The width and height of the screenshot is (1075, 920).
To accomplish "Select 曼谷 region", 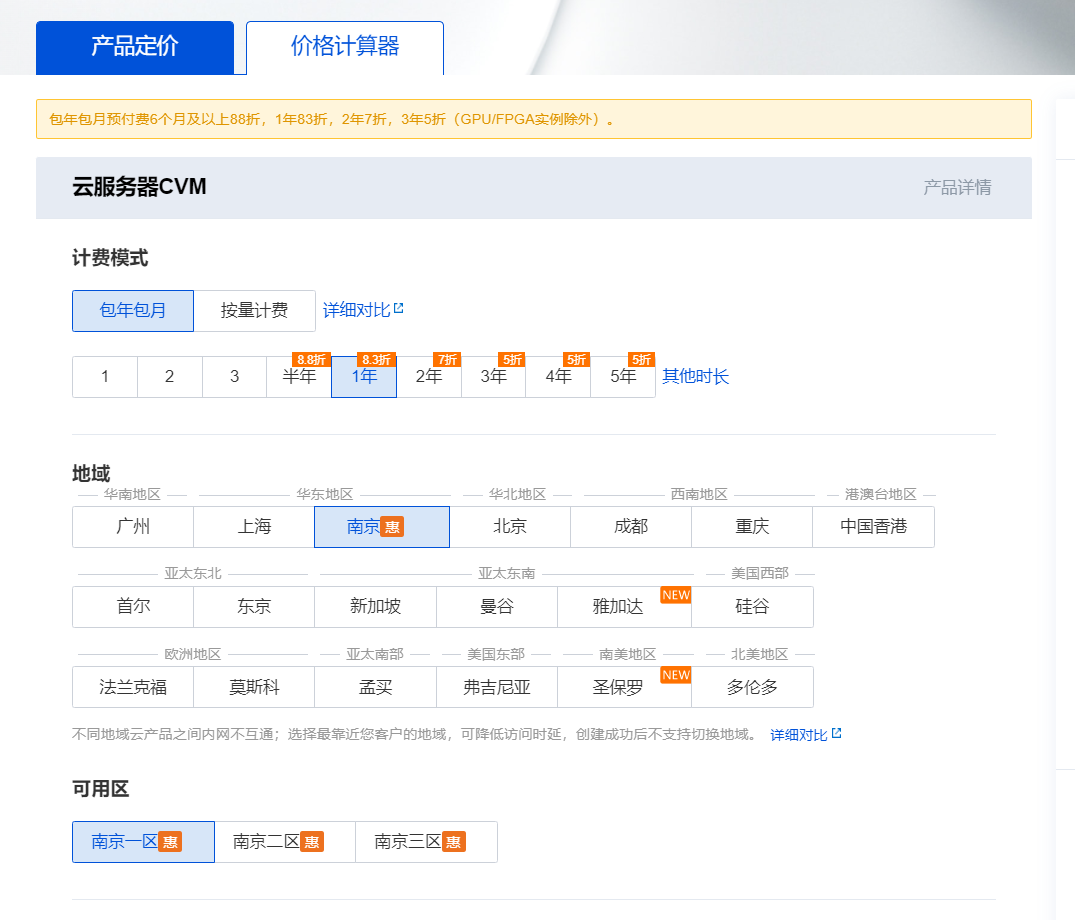I will (x=497, y=607).
